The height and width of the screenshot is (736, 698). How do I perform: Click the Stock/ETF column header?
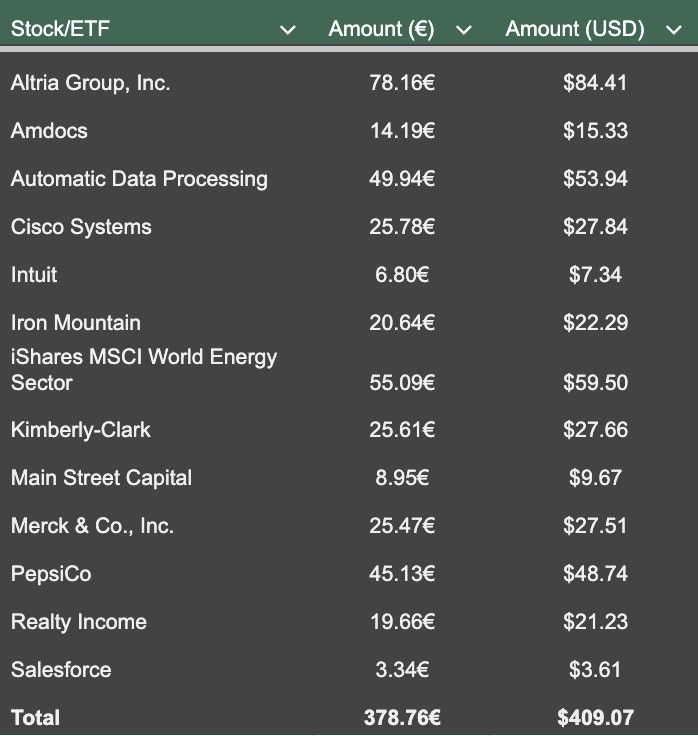tap(60, 30)
